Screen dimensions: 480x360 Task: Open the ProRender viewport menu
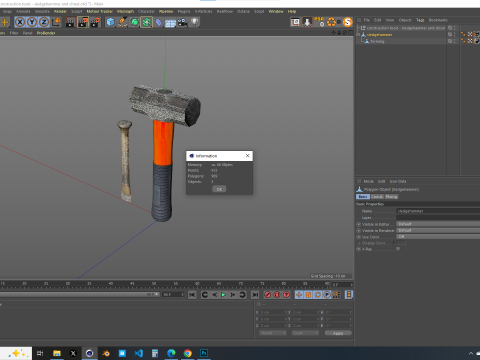[x=46, y=33]
